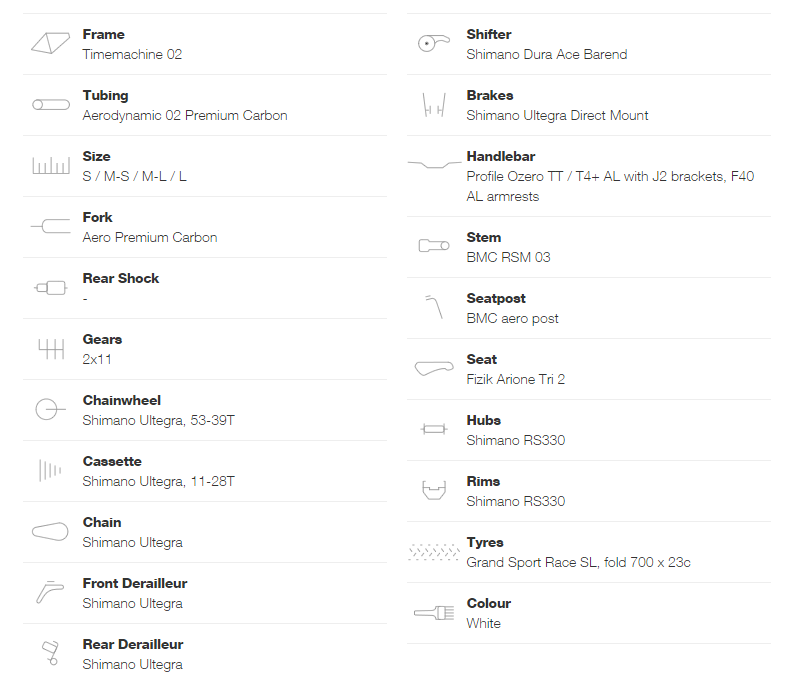Select the Handlebar icon

click(x=435, y=165)
